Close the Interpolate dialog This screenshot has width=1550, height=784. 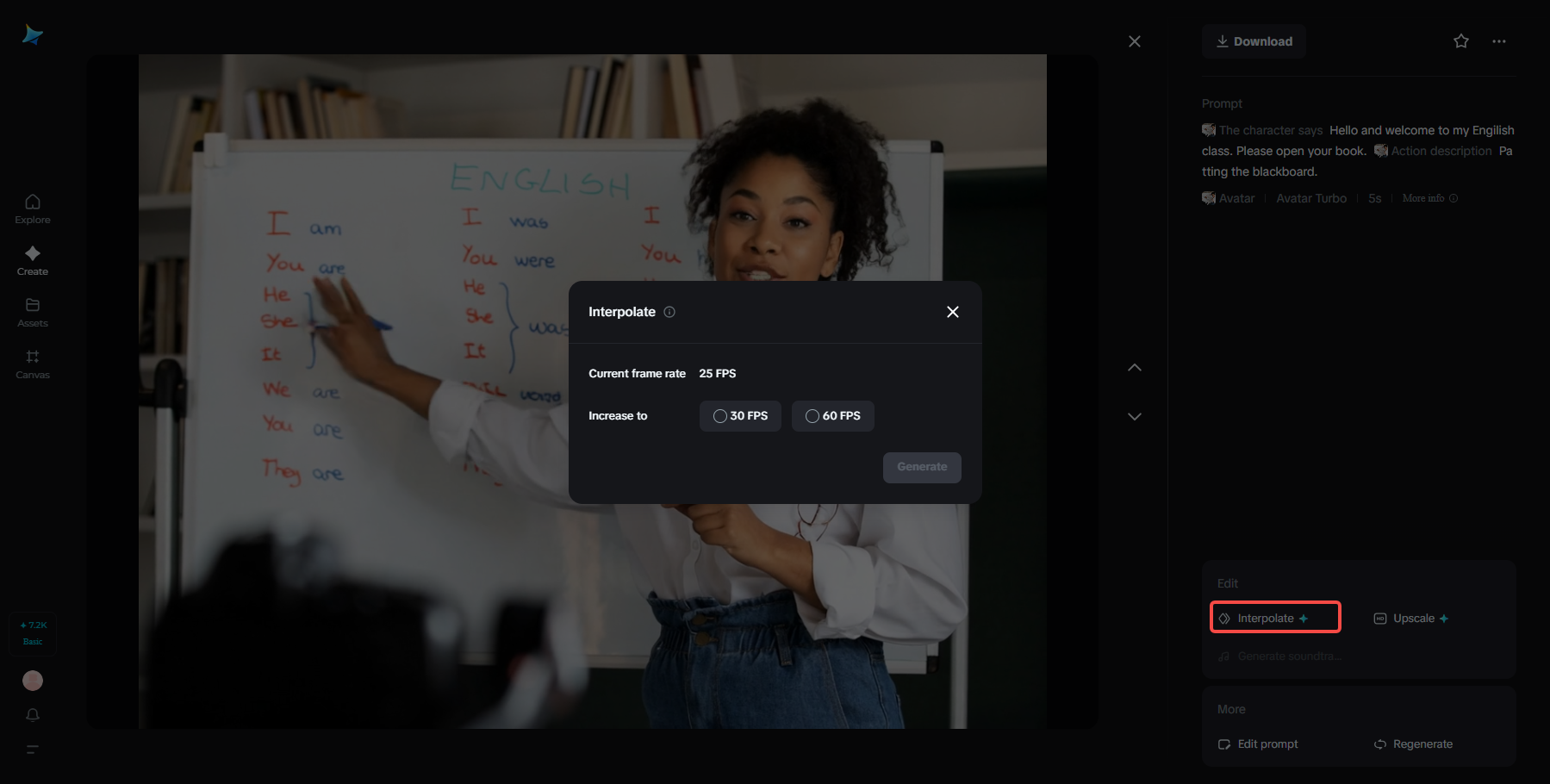(953, 312)
